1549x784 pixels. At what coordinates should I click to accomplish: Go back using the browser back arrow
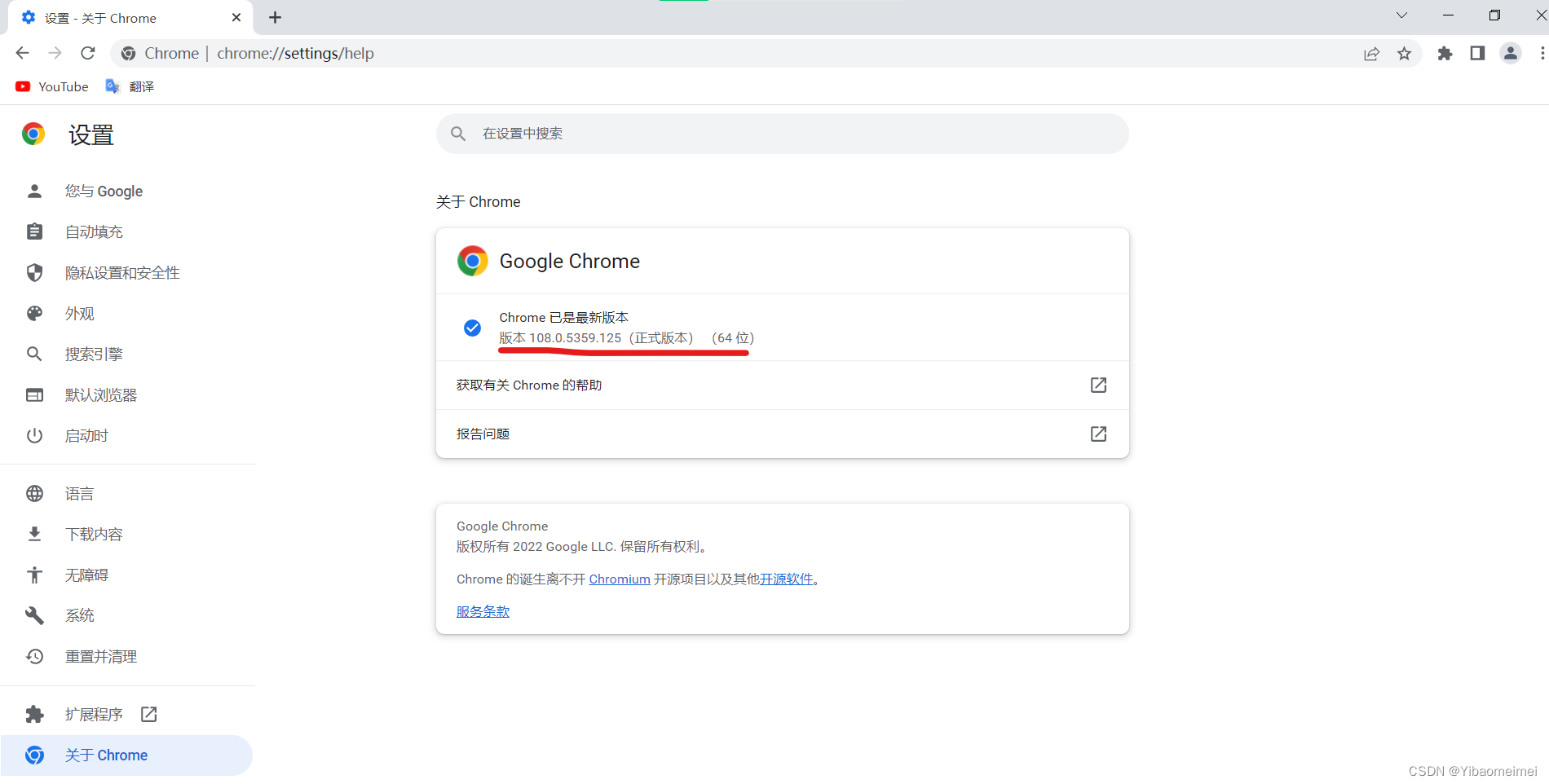[x=22, y=53]
